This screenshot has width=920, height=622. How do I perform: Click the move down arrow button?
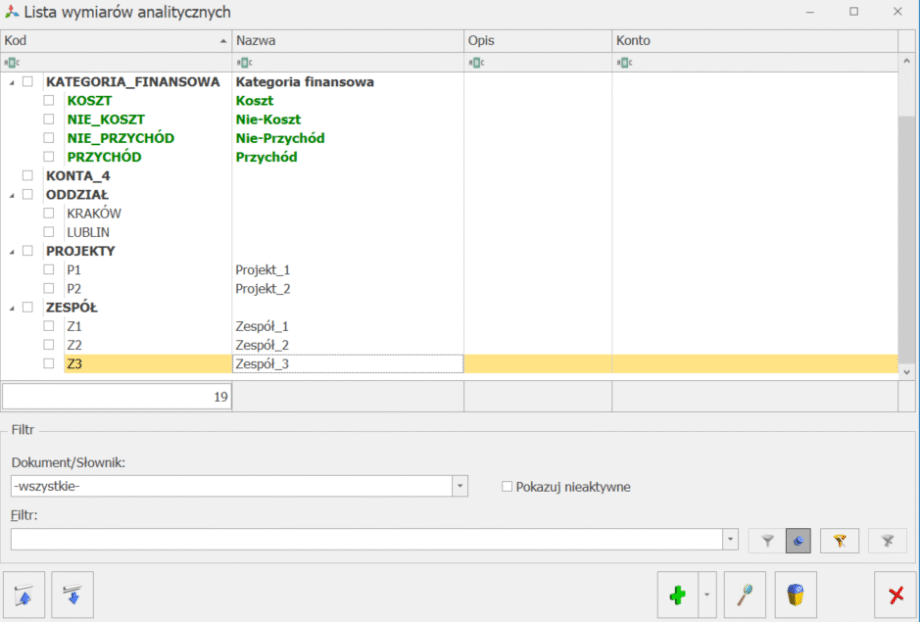pyautogui.click(x=72, y=595)
